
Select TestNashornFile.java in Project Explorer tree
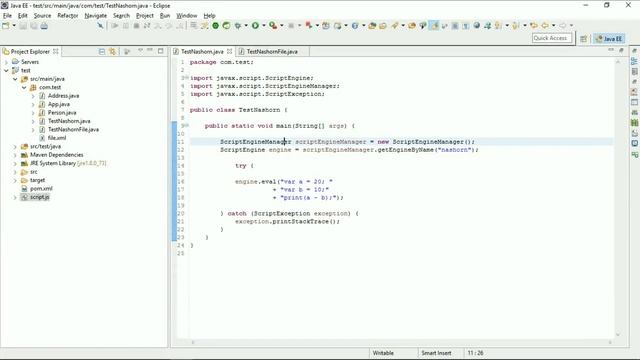coord(73,129)
